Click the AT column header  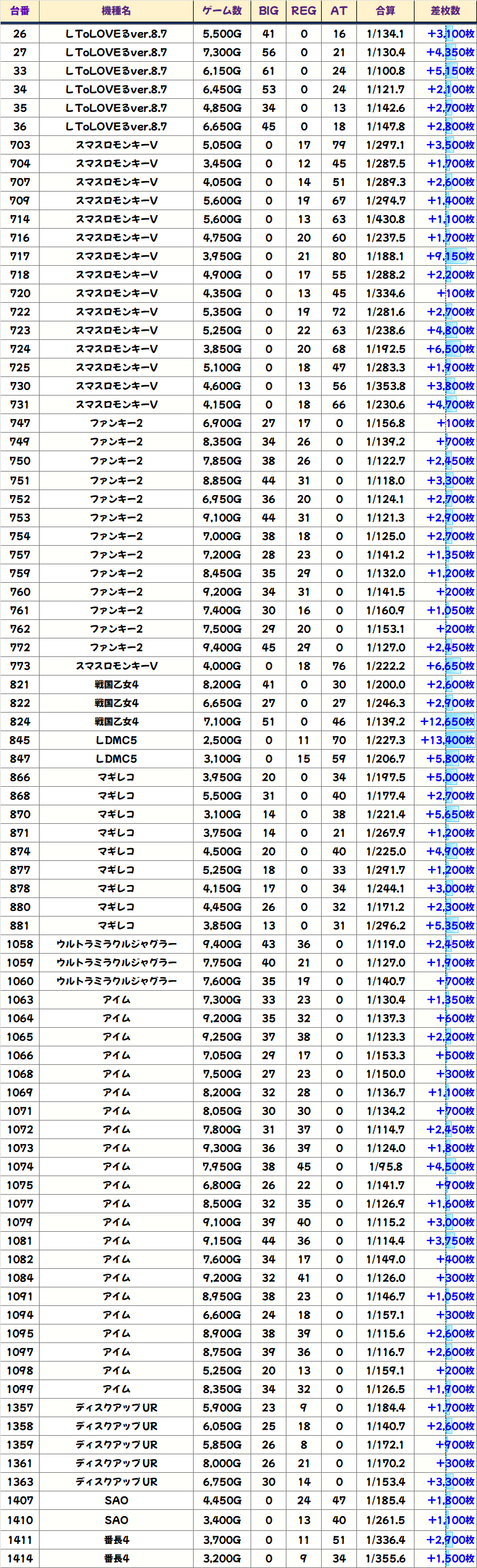[339, 11]
